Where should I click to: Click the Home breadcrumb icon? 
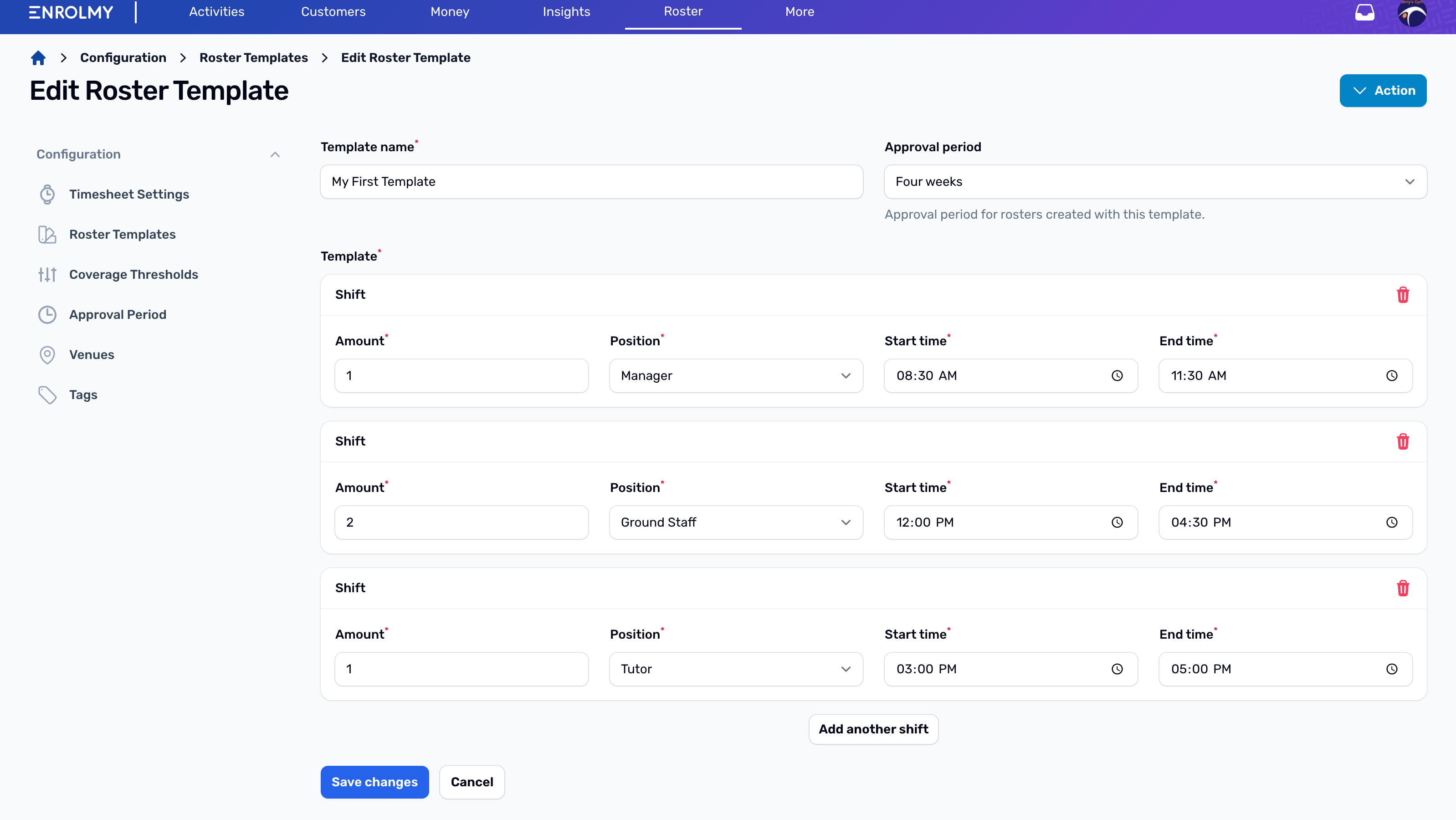[38, 58]
